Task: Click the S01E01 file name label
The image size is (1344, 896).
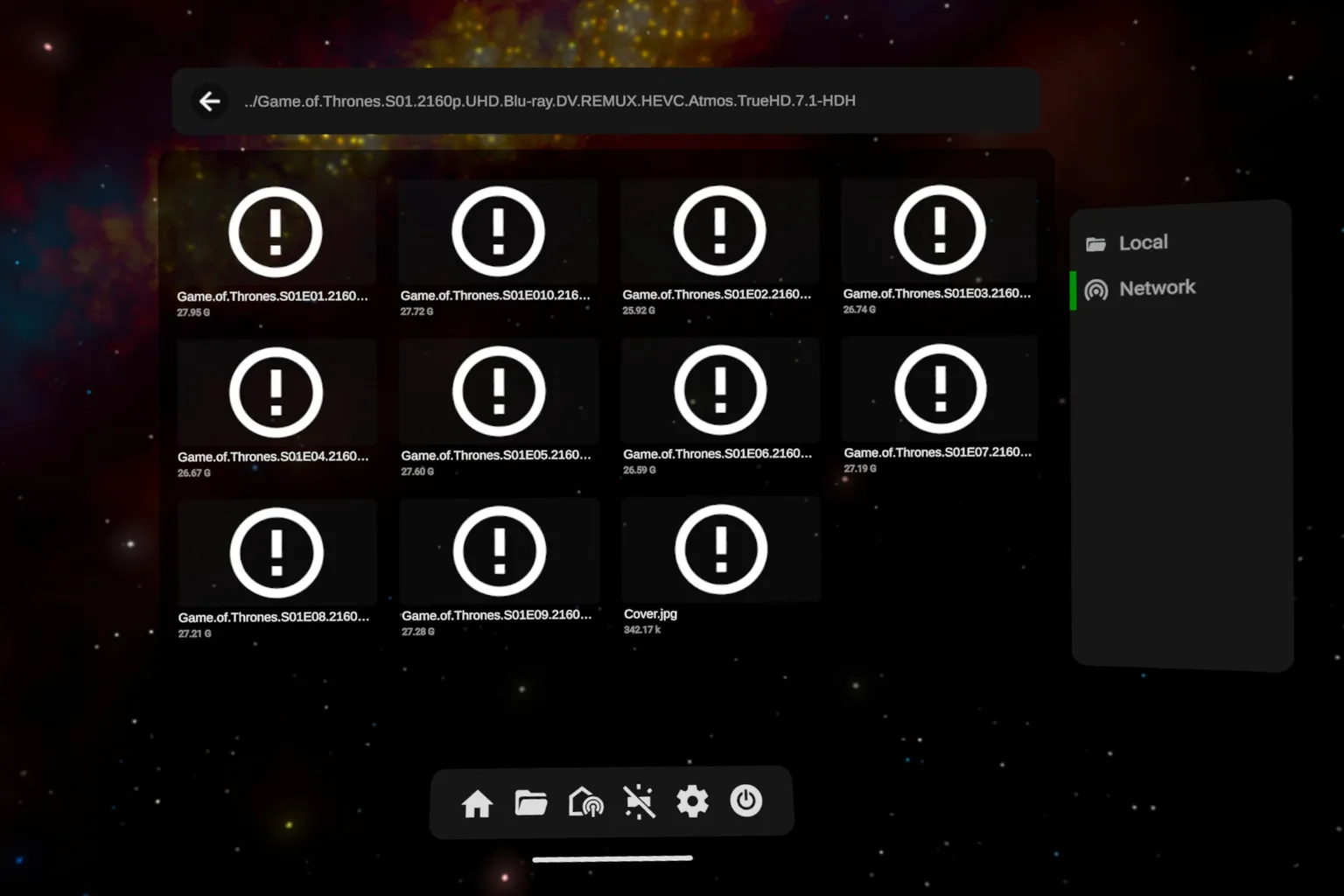Action: coord(272,297)
